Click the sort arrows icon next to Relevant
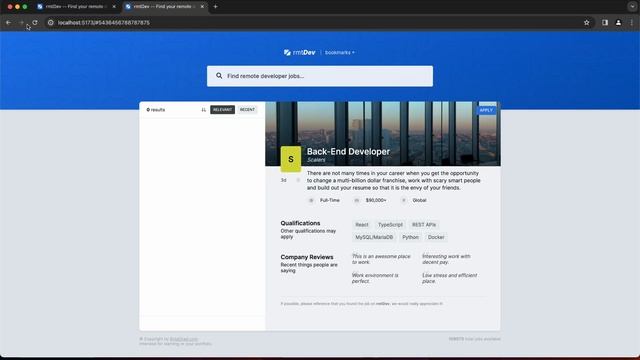The image size is (640, 360). pos(204,110)
